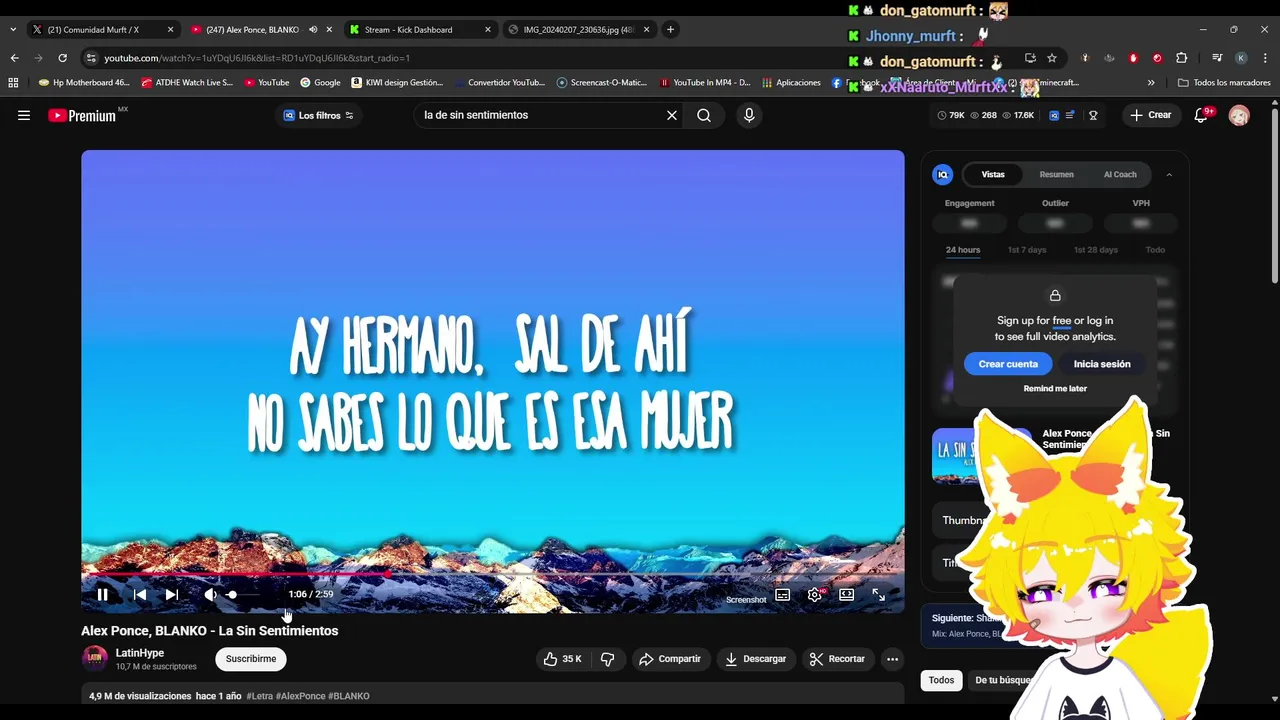Open YouTube notifications bell
The height and width of the screenshot is (720, 1280).
pos(1202,115)
